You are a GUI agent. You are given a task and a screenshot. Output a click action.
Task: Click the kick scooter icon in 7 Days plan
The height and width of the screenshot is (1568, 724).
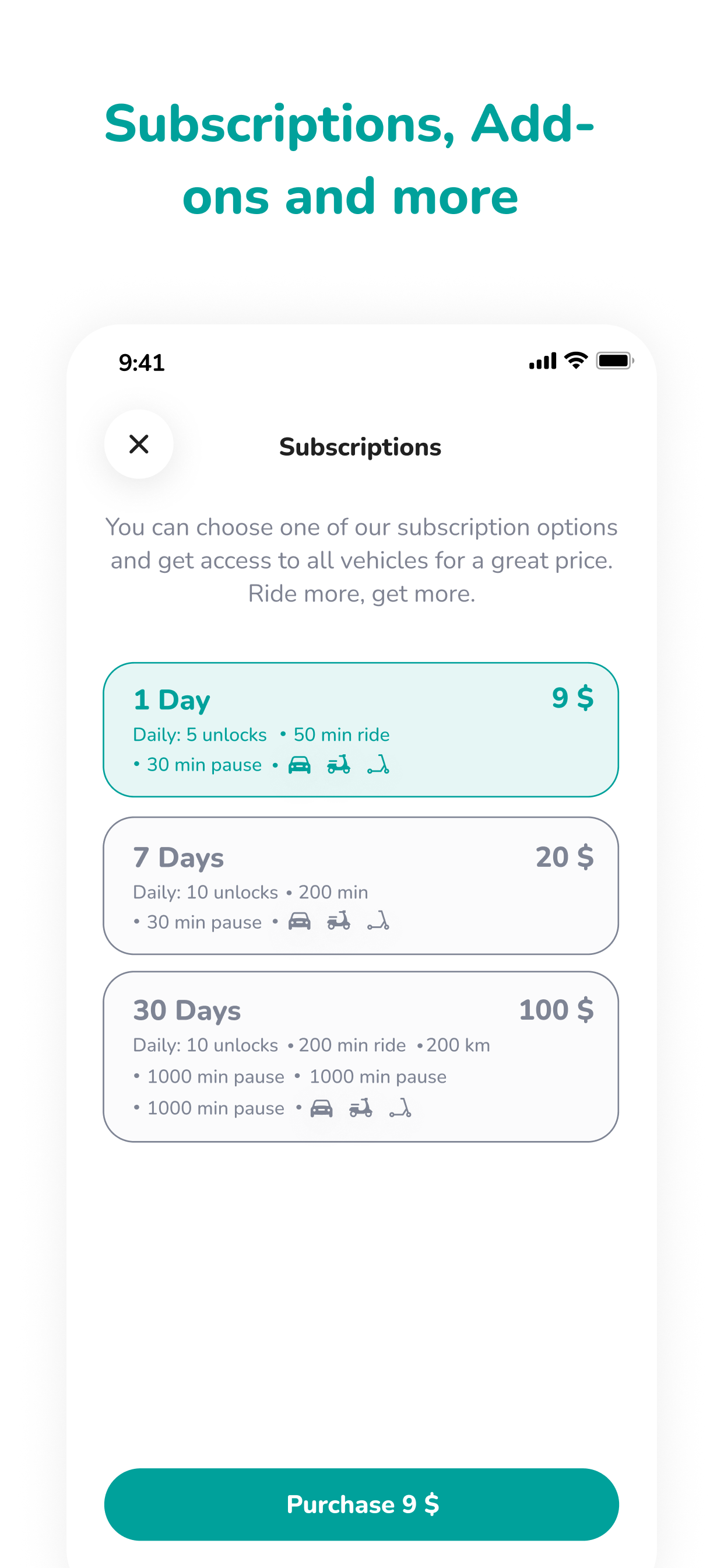coord(378,922)
